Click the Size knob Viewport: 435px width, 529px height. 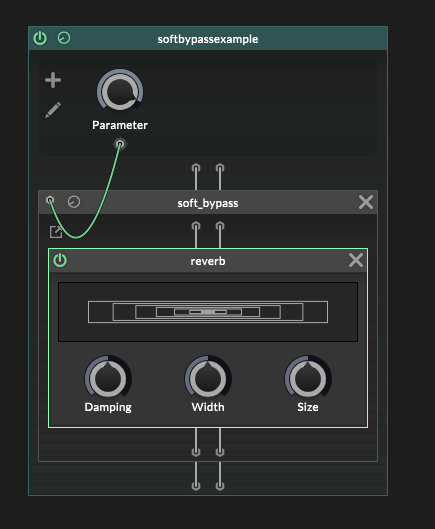[x=308, y=377]
